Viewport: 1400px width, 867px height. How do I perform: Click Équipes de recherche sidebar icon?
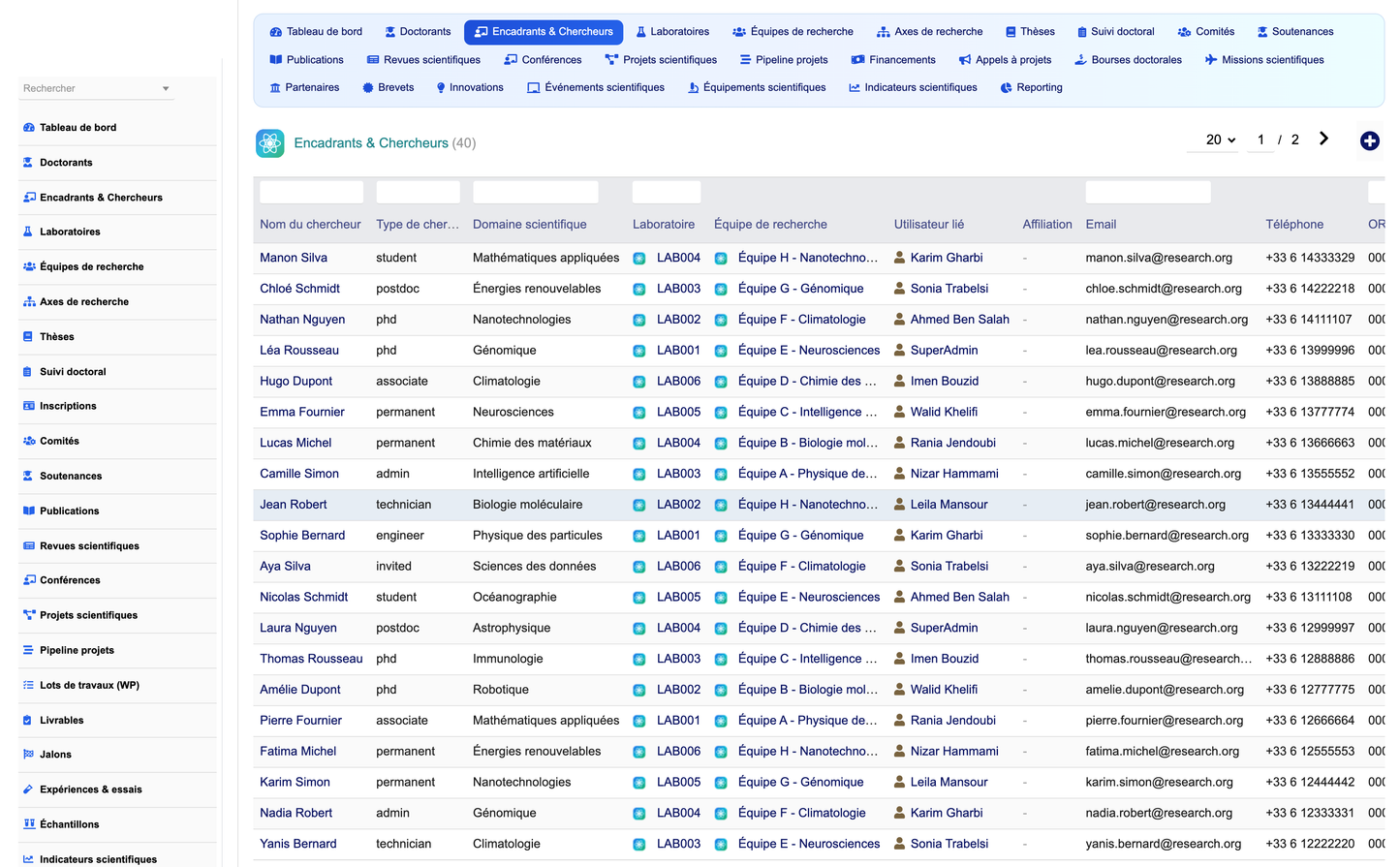[29, 267]
